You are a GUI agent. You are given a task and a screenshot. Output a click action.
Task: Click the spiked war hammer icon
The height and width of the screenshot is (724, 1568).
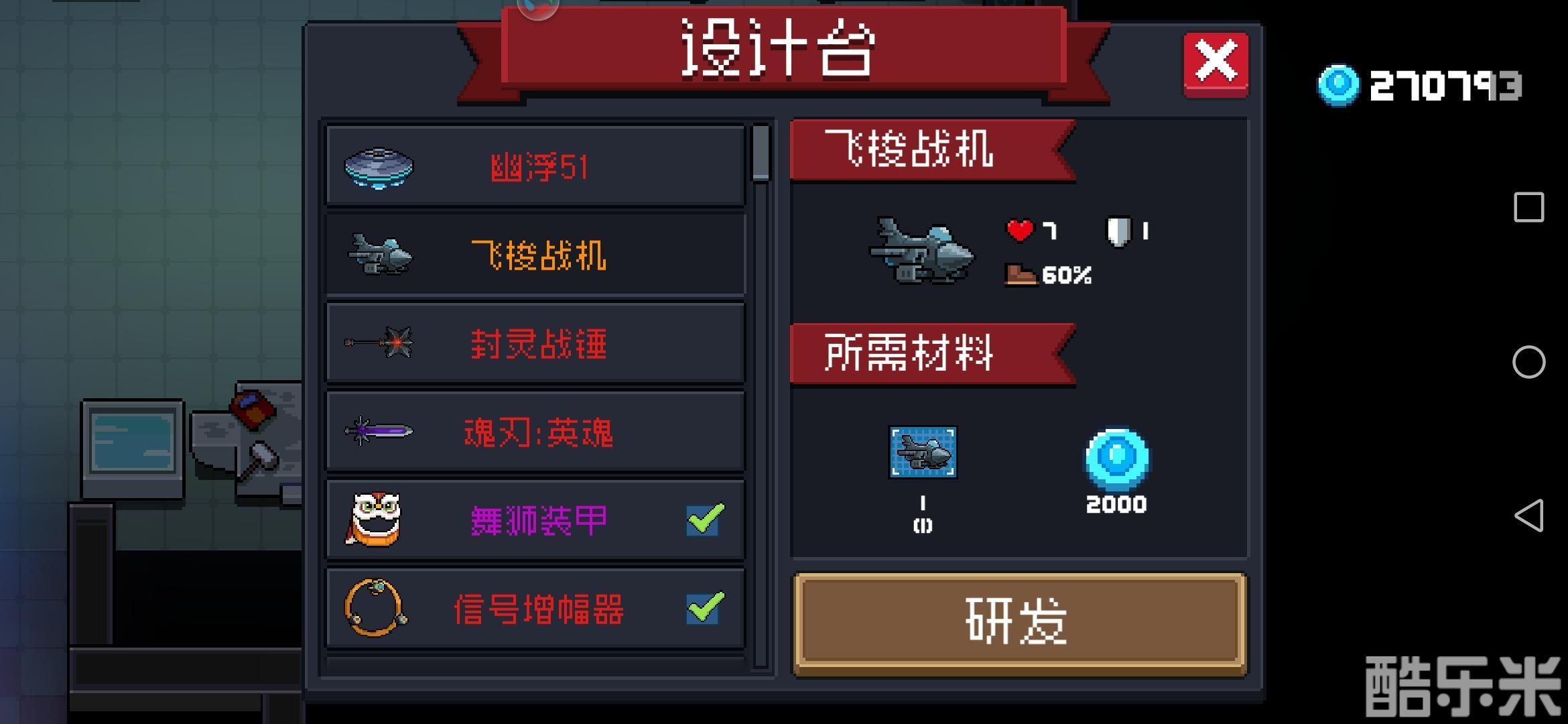pyautogui.click(x=379, y=343)
